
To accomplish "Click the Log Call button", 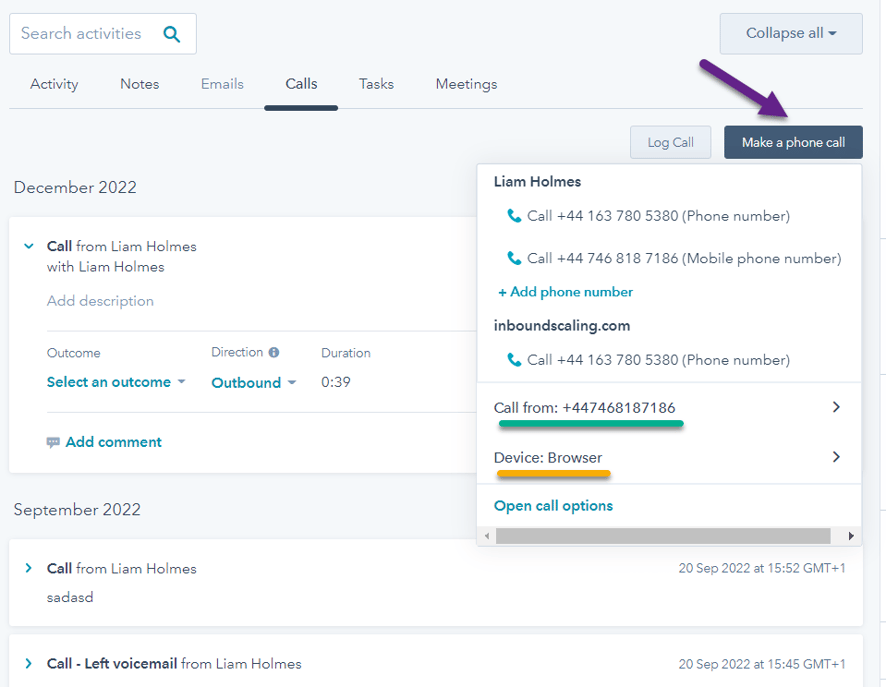I will 670,142.
